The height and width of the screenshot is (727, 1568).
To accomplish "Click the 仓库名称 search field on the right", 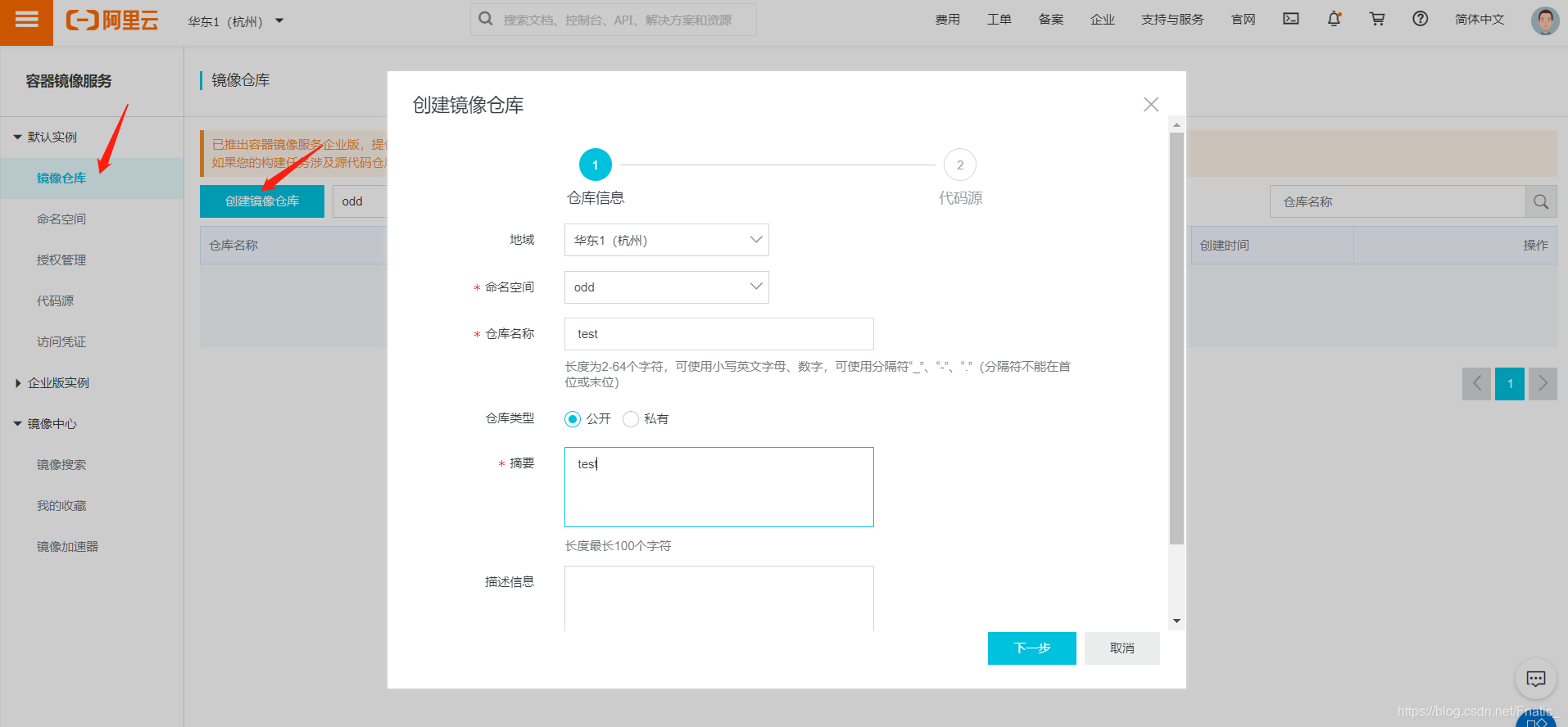I will (1398, 201).
